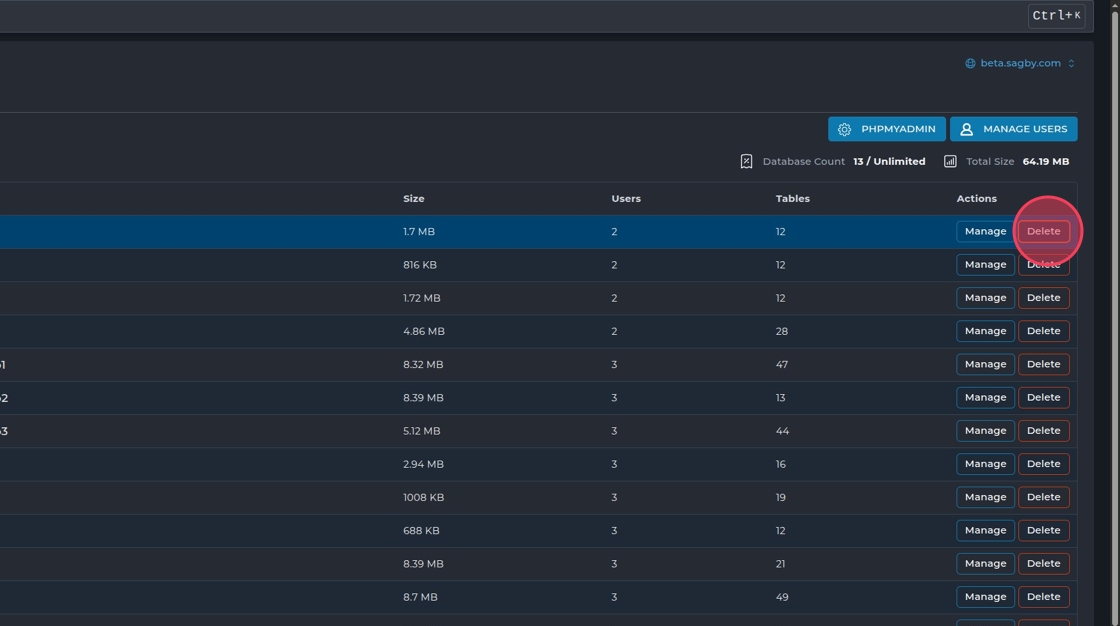Click the Total Size chart icon

click(950, 161)
